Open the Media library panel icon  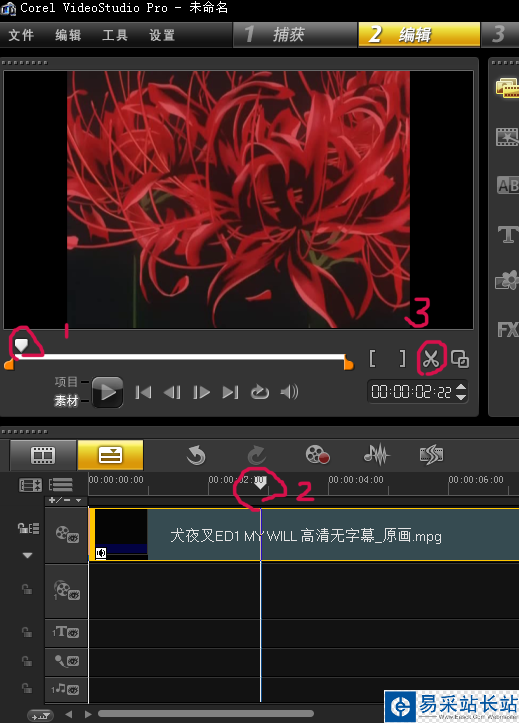pos(507,88)
